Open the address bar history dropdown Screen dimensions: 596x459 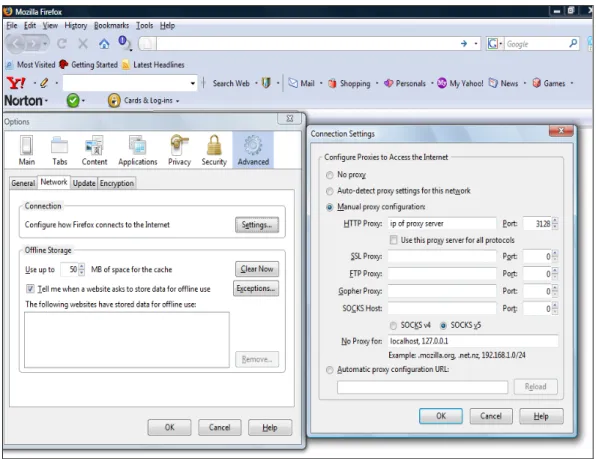(x=476, y=44)
